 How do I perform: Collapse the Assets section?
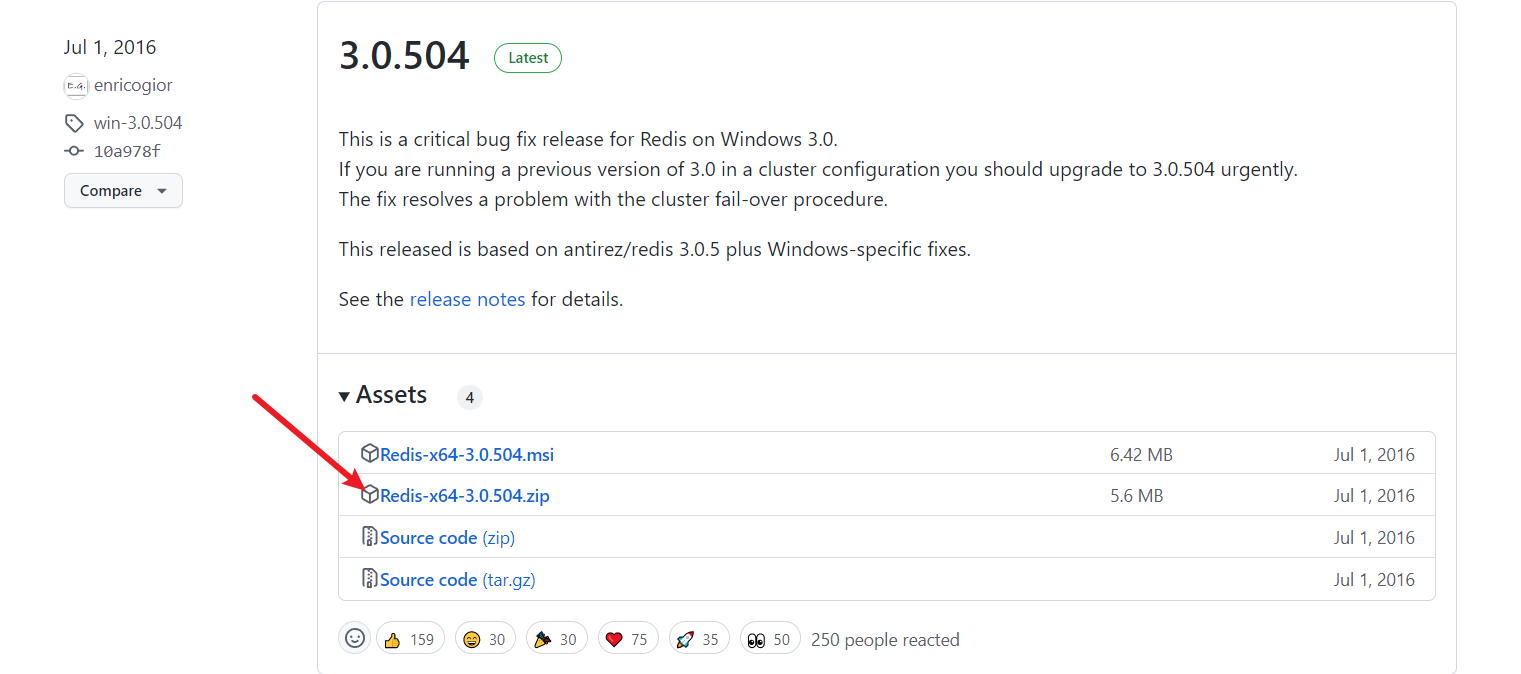click(383, 395)
